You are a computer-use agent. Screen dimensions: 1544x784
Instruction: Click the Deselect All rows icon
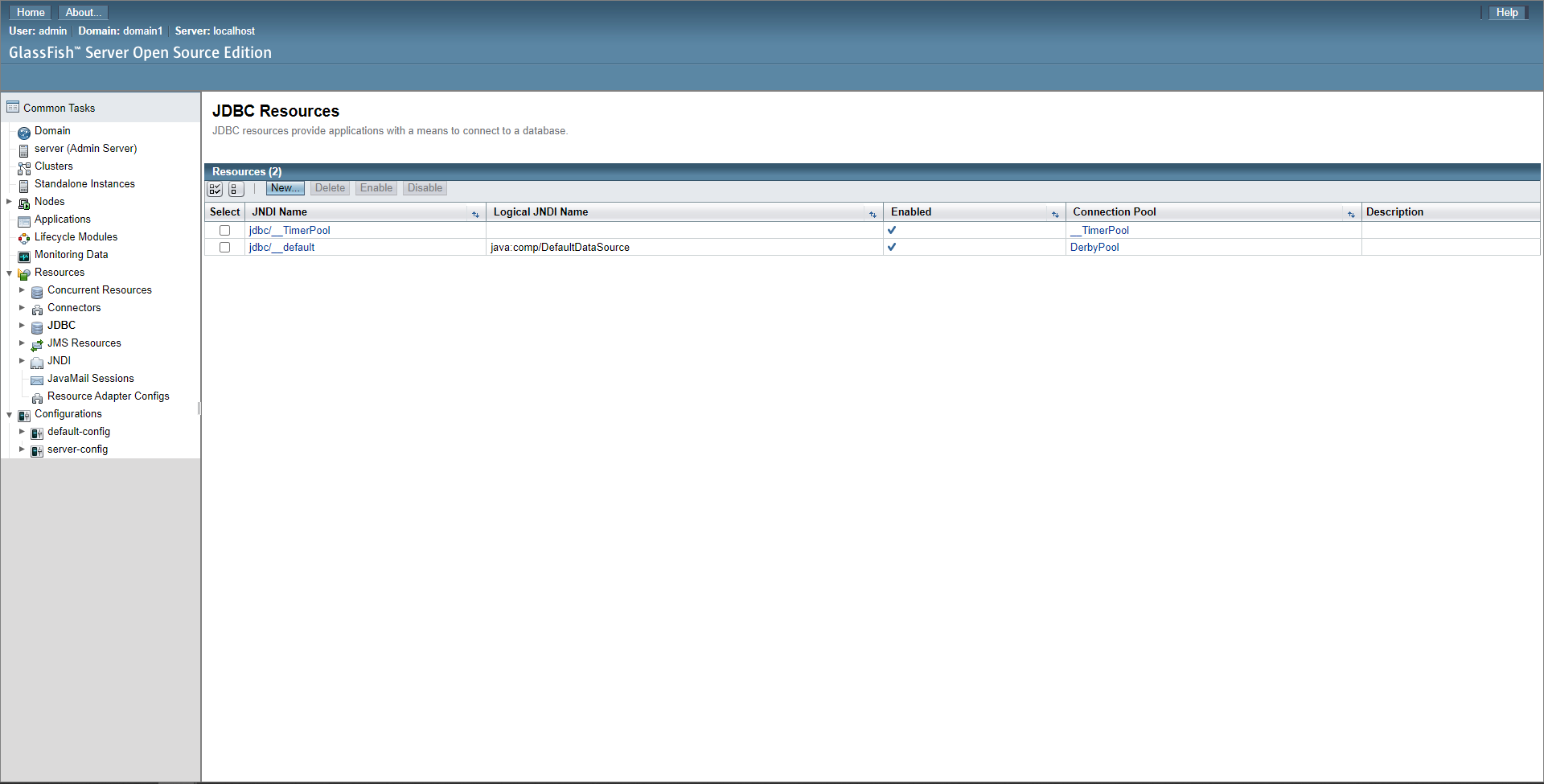[x=236, y=188]
